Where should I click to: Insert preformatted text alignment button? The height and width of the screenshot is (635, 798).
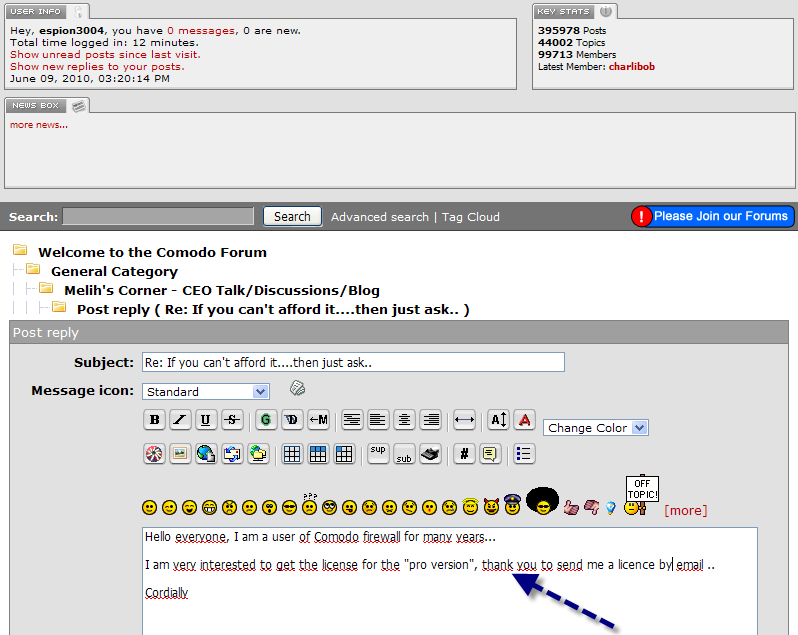tap(352, 420)
